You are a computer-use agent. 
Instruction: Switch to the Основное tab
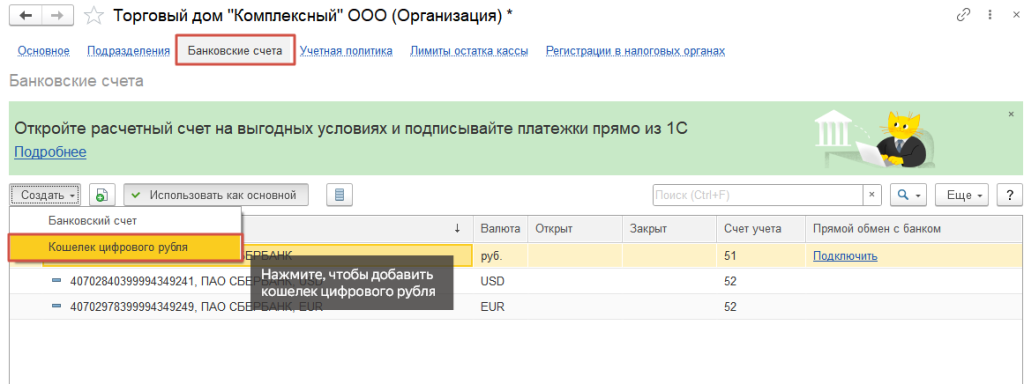pos(44,51)
